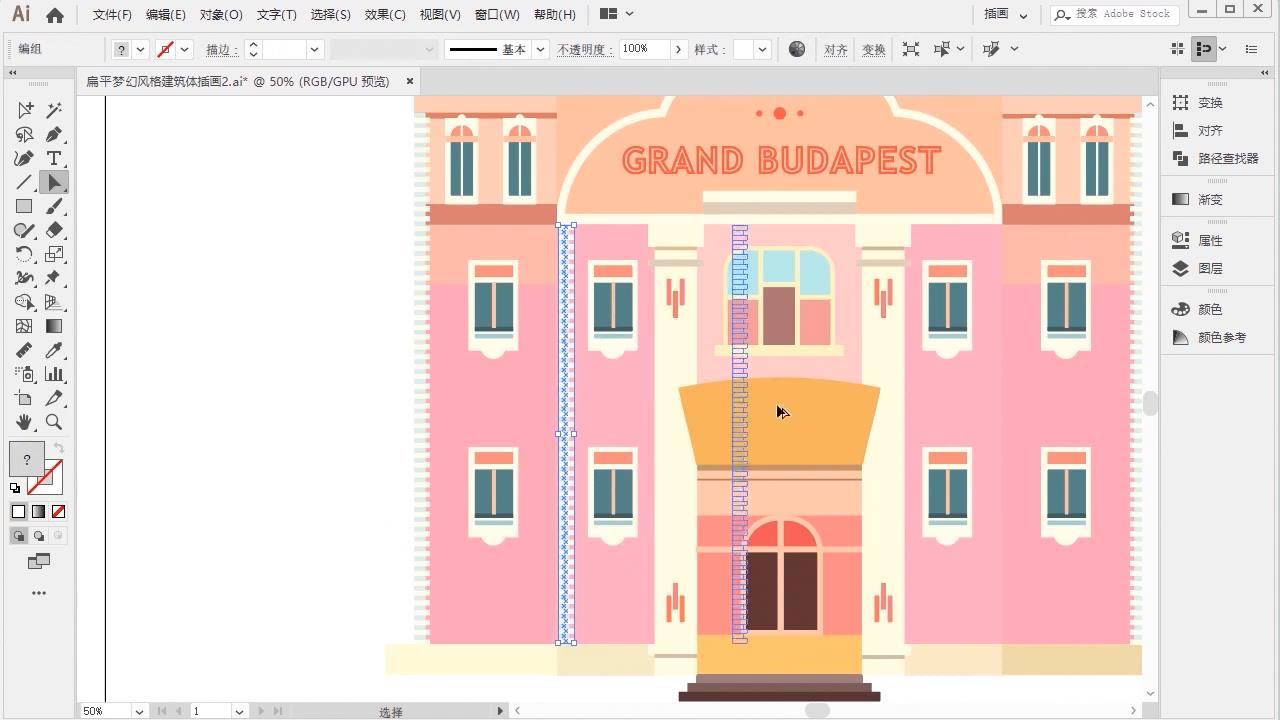Viewport: 1280px width, 720px height.
Task: Select the Line Segment tool
Action: pos(25,182)
